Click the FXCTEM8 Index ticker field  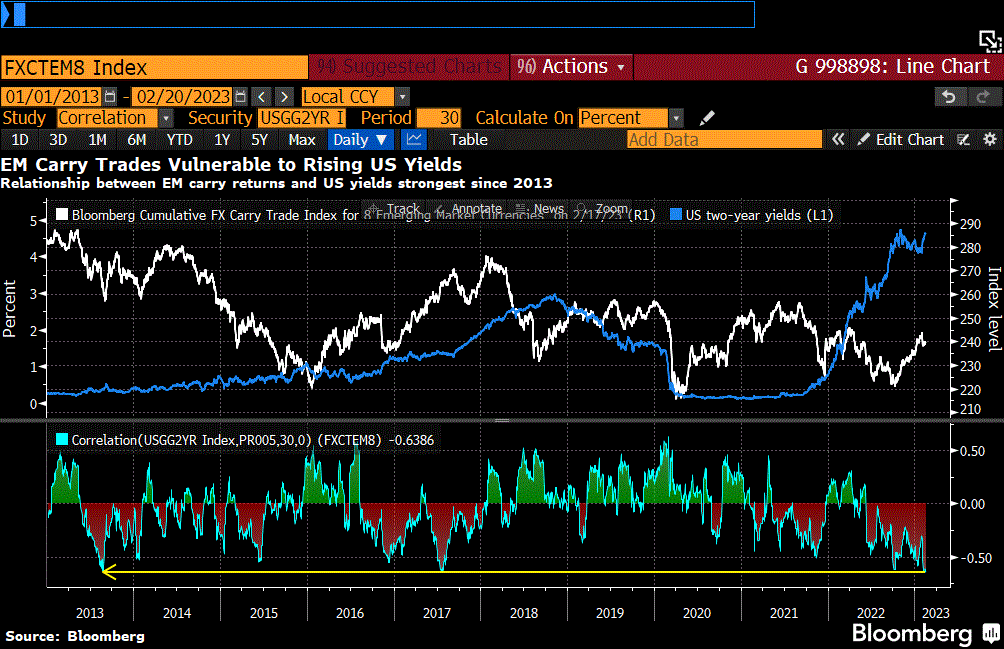[x=154, y=67]
